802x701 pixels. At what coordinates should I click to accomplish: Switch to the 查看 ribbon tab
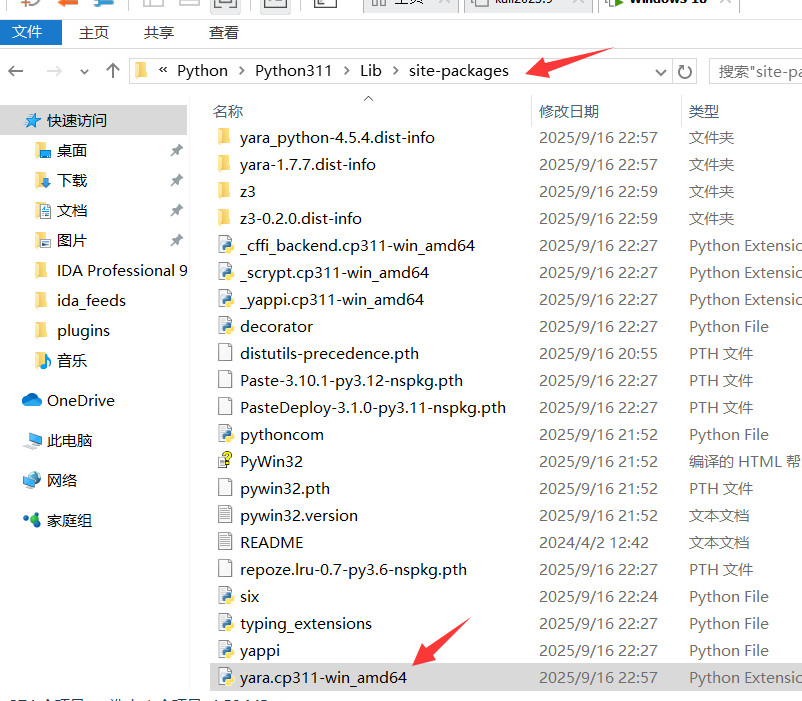[x=224, y=32]
